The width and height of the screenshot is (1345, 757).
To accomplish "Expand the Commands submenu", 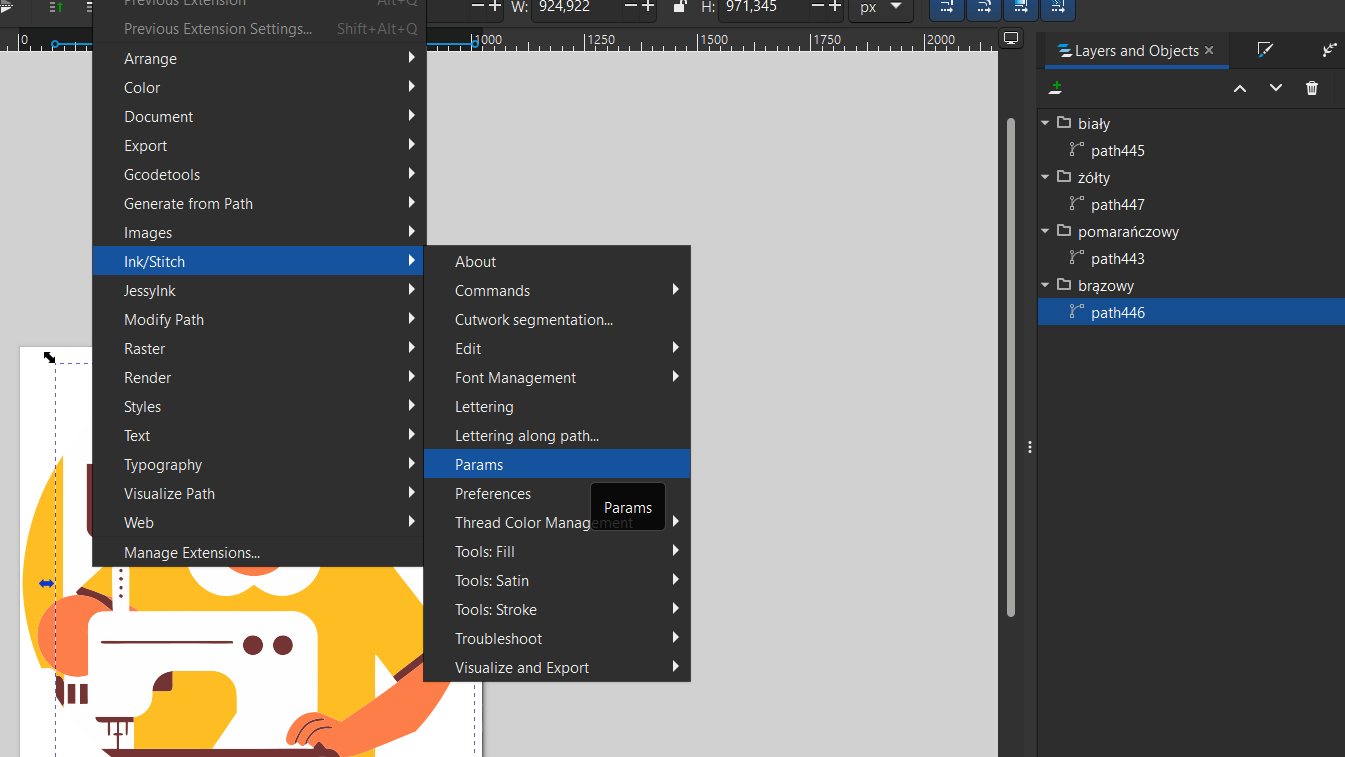I will [557, 291].
